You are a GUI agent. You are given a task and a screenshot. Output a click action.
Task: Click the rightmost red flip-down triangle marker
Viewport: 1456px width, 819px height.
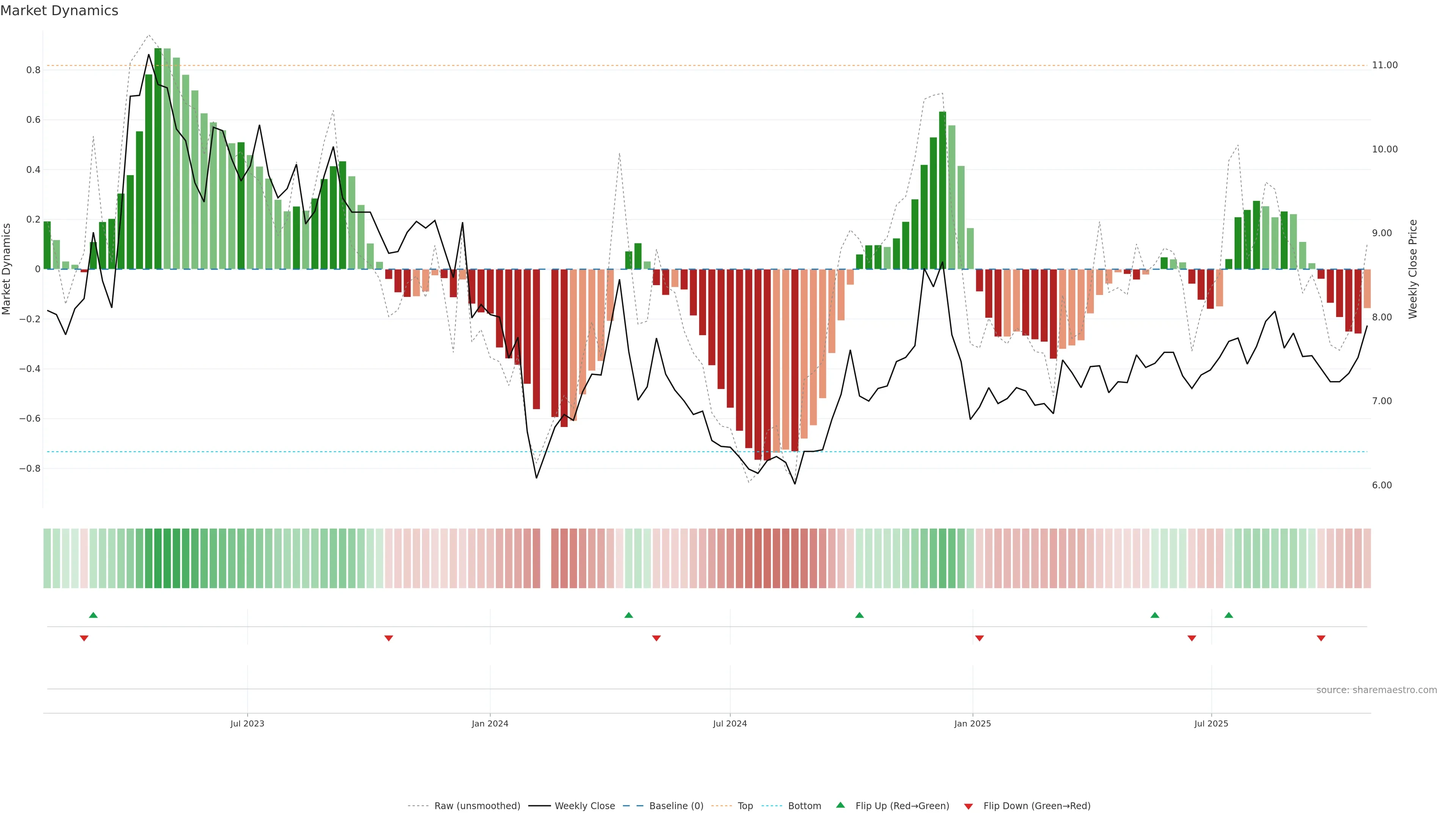pos(1321,638)
